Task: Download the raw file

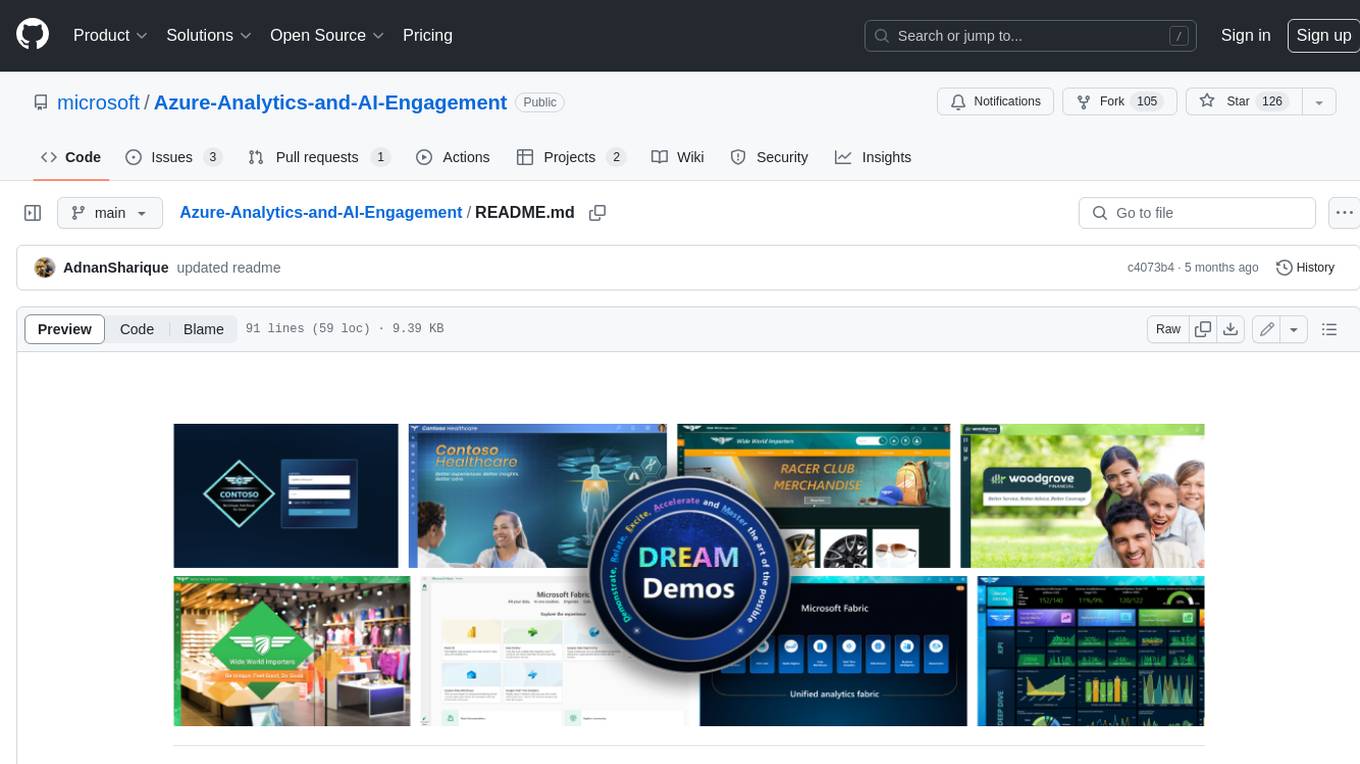Action: [1231, 329]
